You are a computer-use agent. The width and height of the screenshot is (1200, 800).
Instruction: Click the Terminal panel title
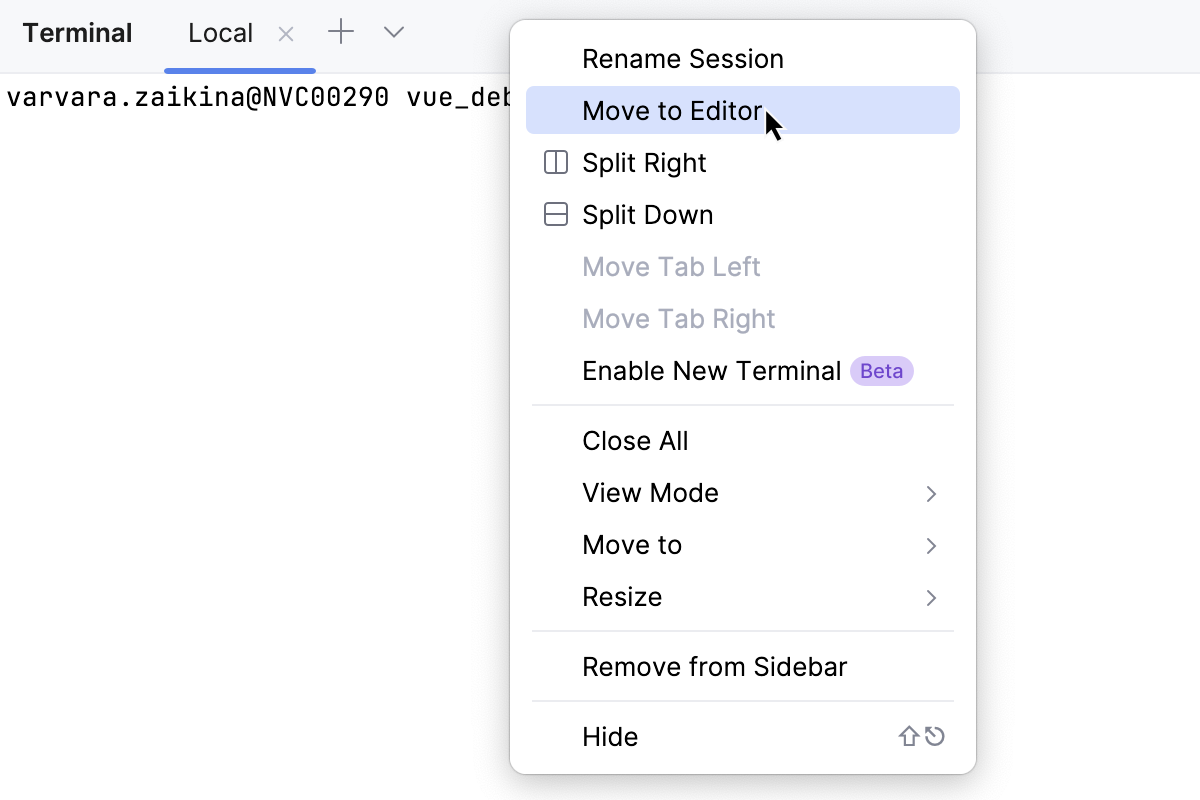coord(78,31)
